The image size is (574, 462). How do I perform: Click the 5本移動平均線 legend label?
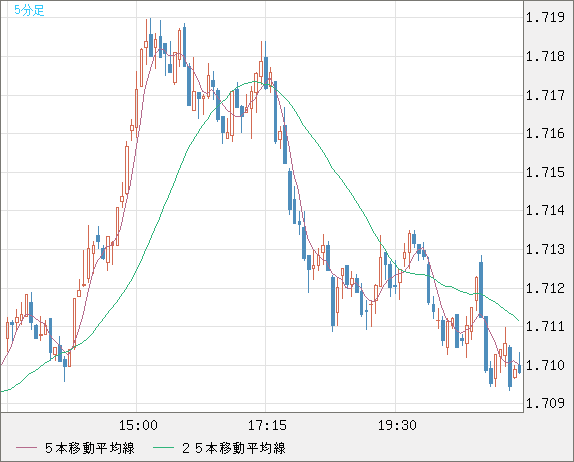(x=90, y=448)
